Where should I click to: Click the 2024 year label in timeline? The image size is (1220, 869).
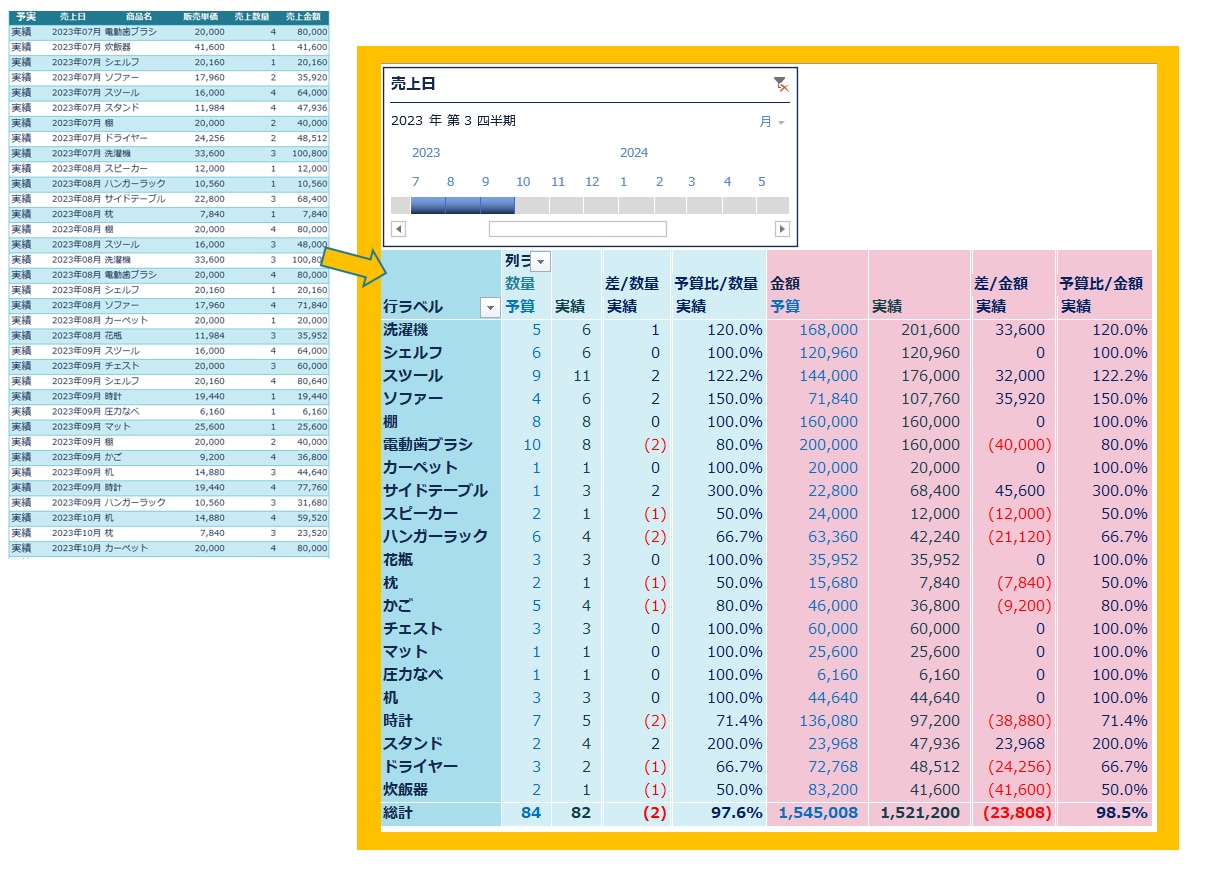[x=634, y=153]
